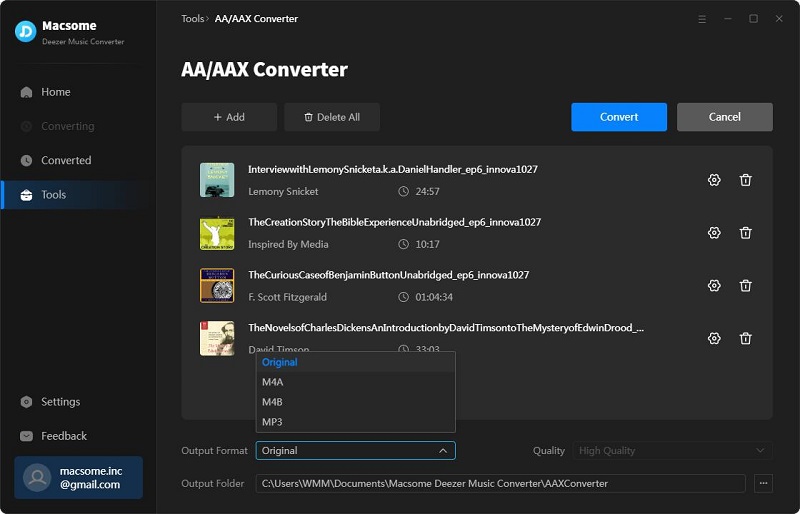This screenshot has height=514, width=800.
Task: Click author F. Scott Fitzgerald
Action: (x=287, y=297)
